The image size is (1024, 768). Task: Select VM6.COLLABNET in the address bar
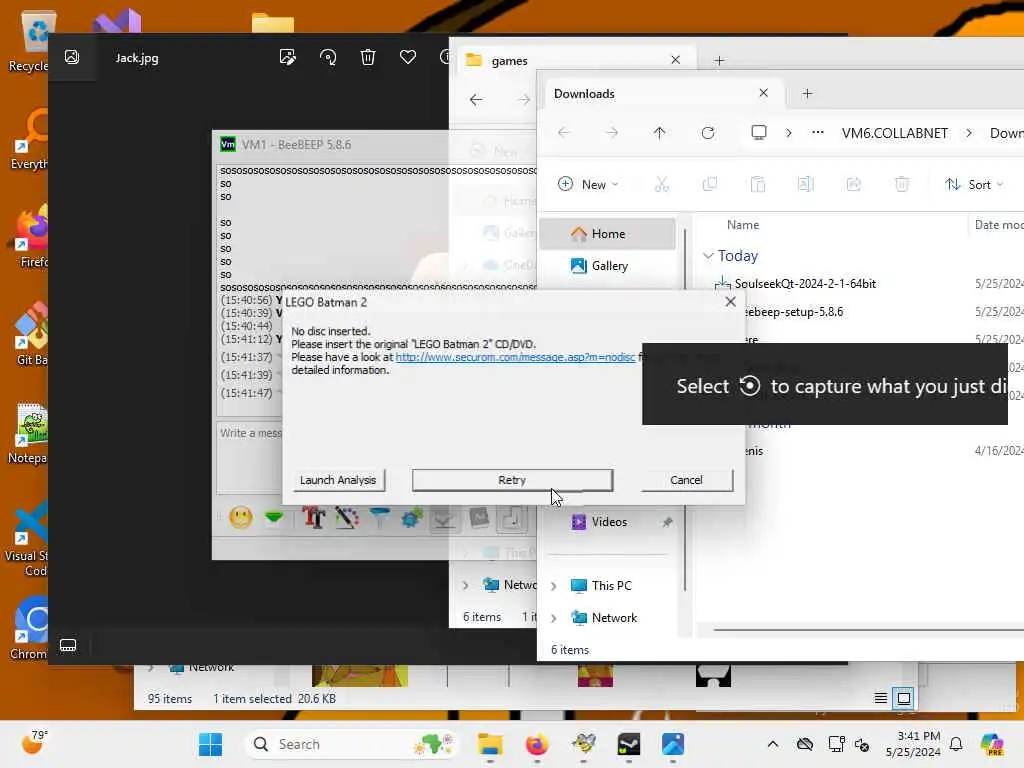pyautogui.click(x=895, y=133)
